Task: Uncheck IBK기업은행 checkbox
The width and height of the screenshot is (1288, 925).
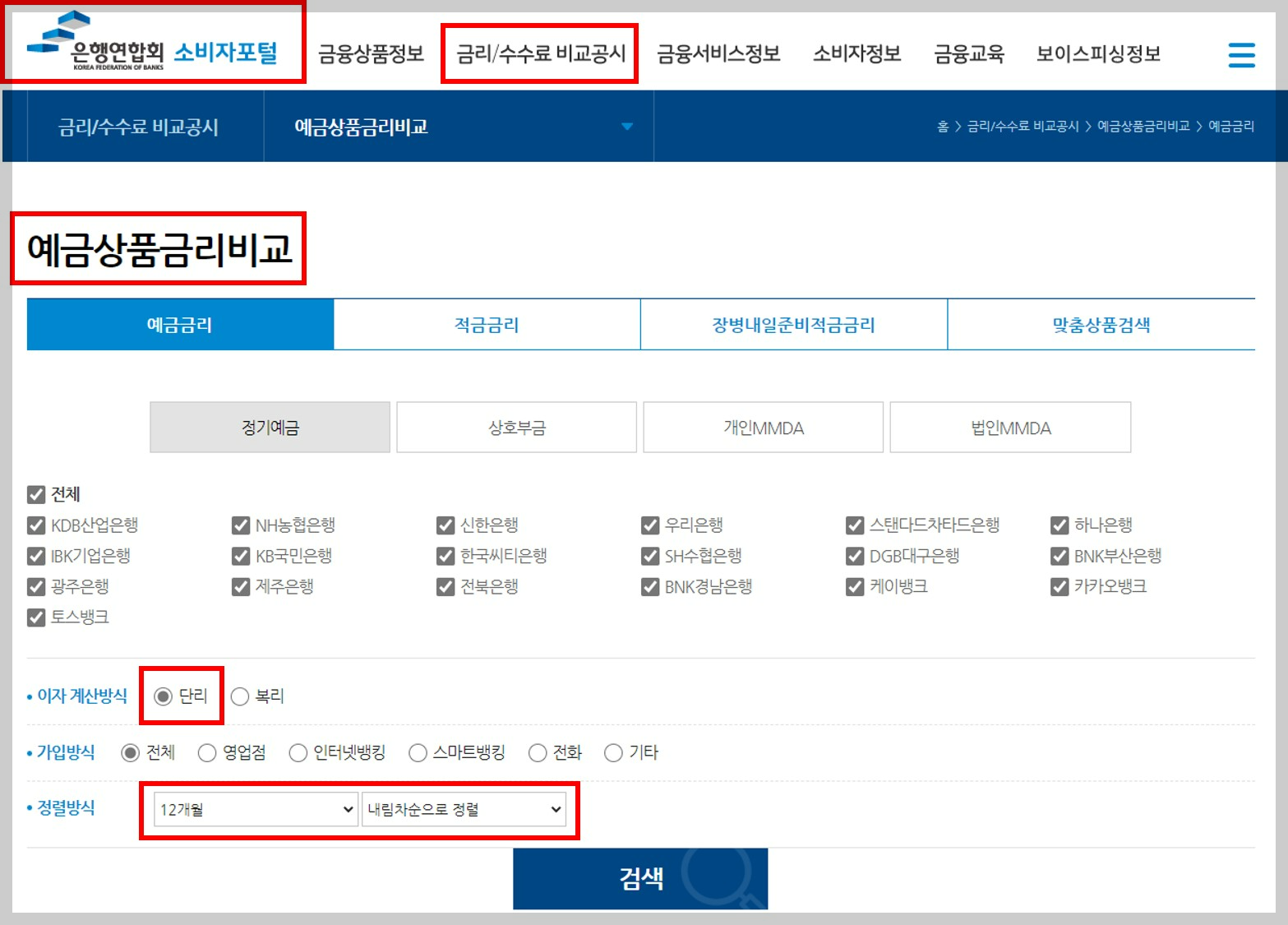Action: click(36, 556)
